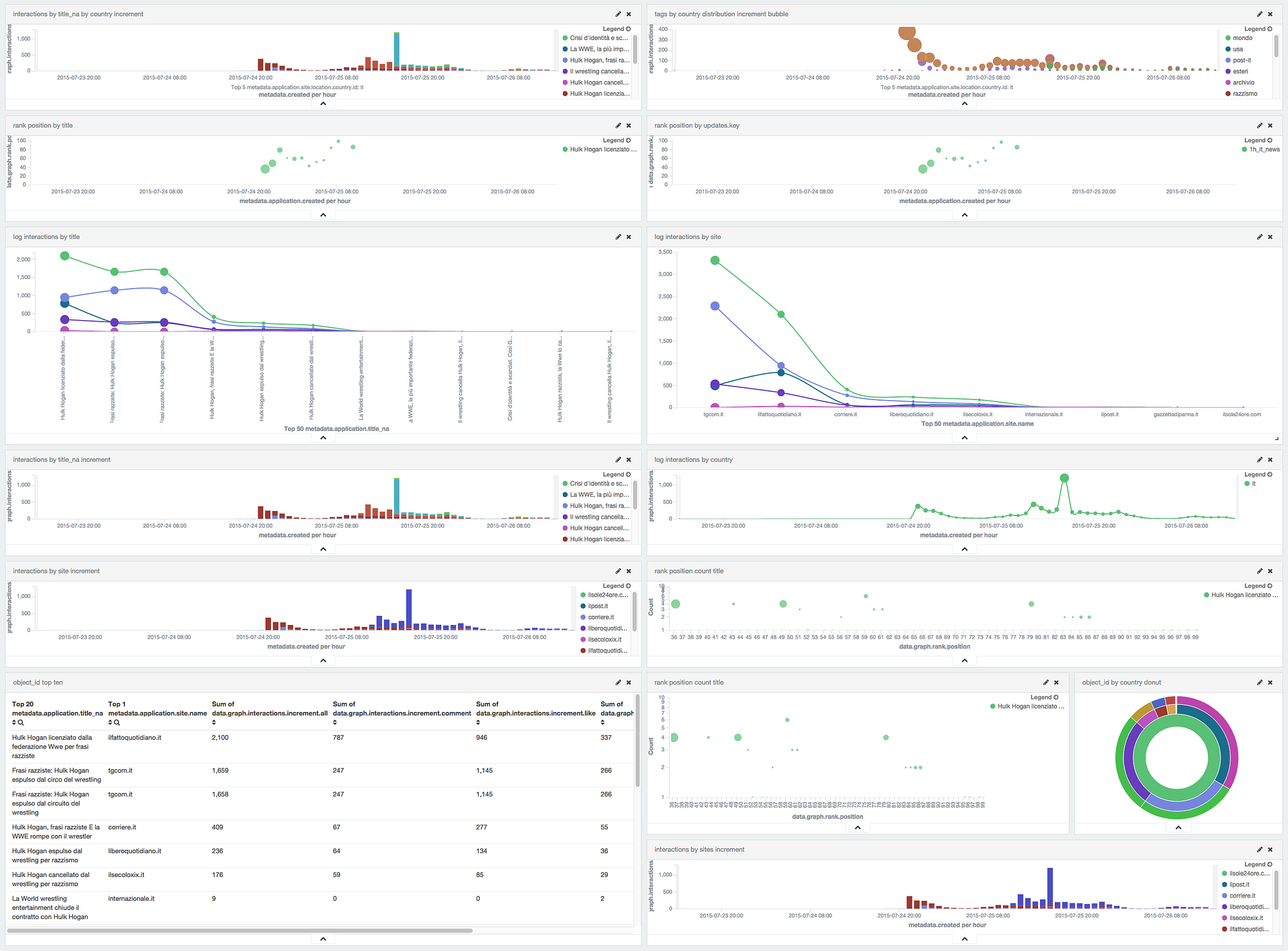
Task: Toggle Legend in 'interactions by title_na by country increment'
Action: (617, 29)
